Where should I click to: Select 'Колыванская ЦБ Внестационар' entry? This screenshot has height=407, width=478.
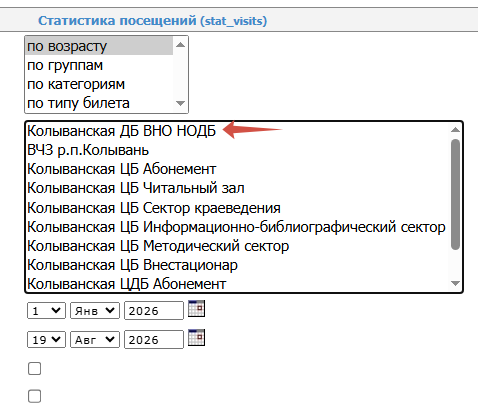[237, 265]
